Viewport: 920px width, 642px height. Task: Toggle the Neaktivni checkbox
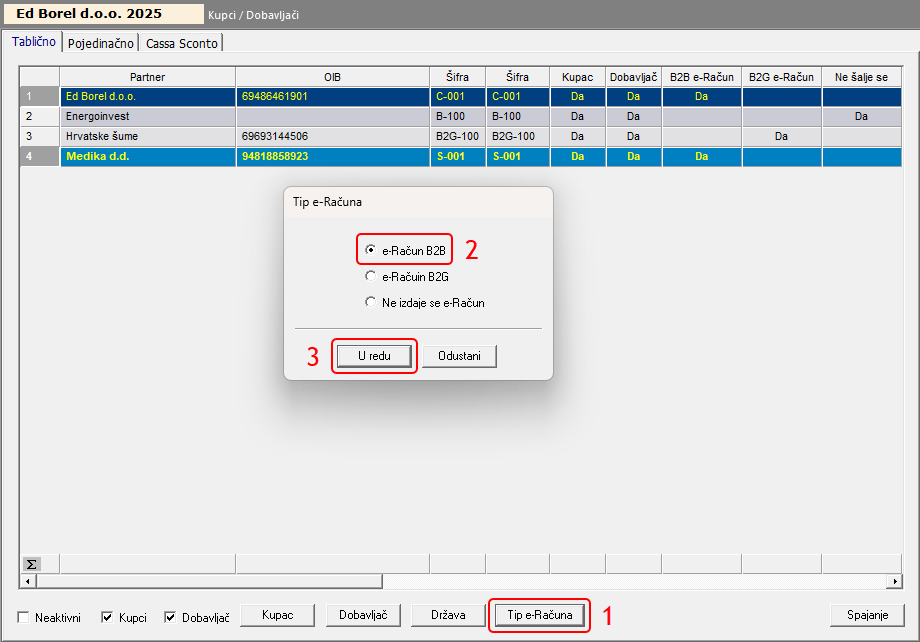coord(25,617)
